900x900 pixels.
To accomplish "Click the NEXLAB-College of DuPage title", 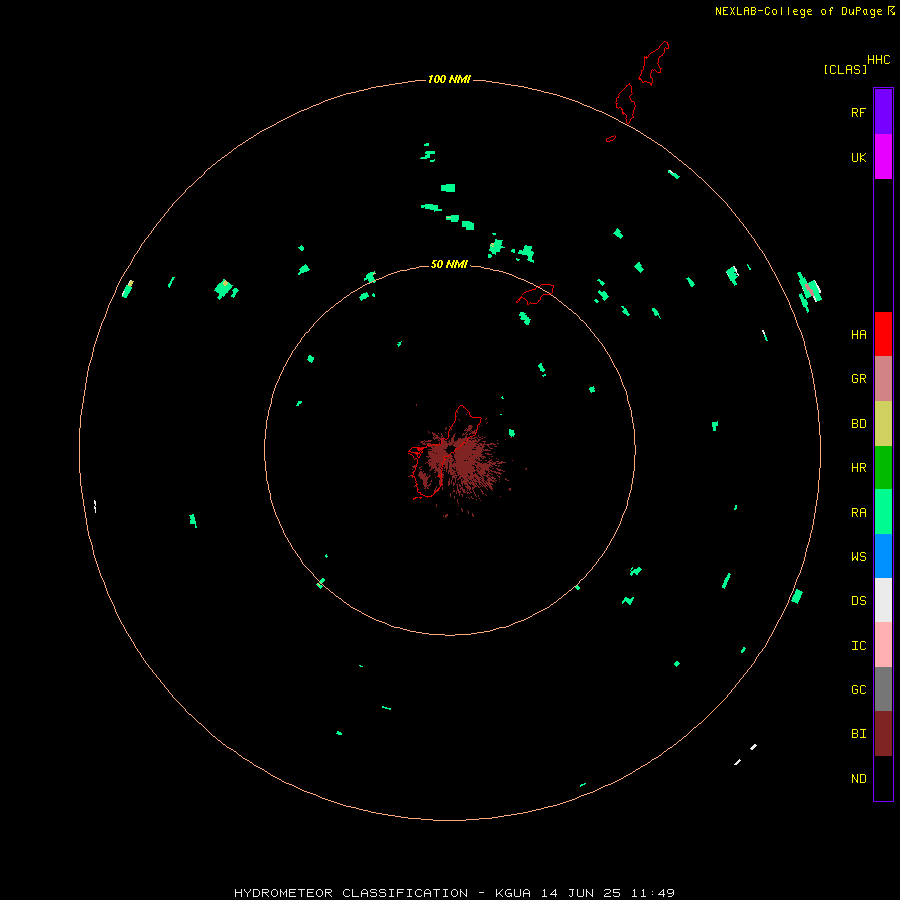I will point(798,11).
